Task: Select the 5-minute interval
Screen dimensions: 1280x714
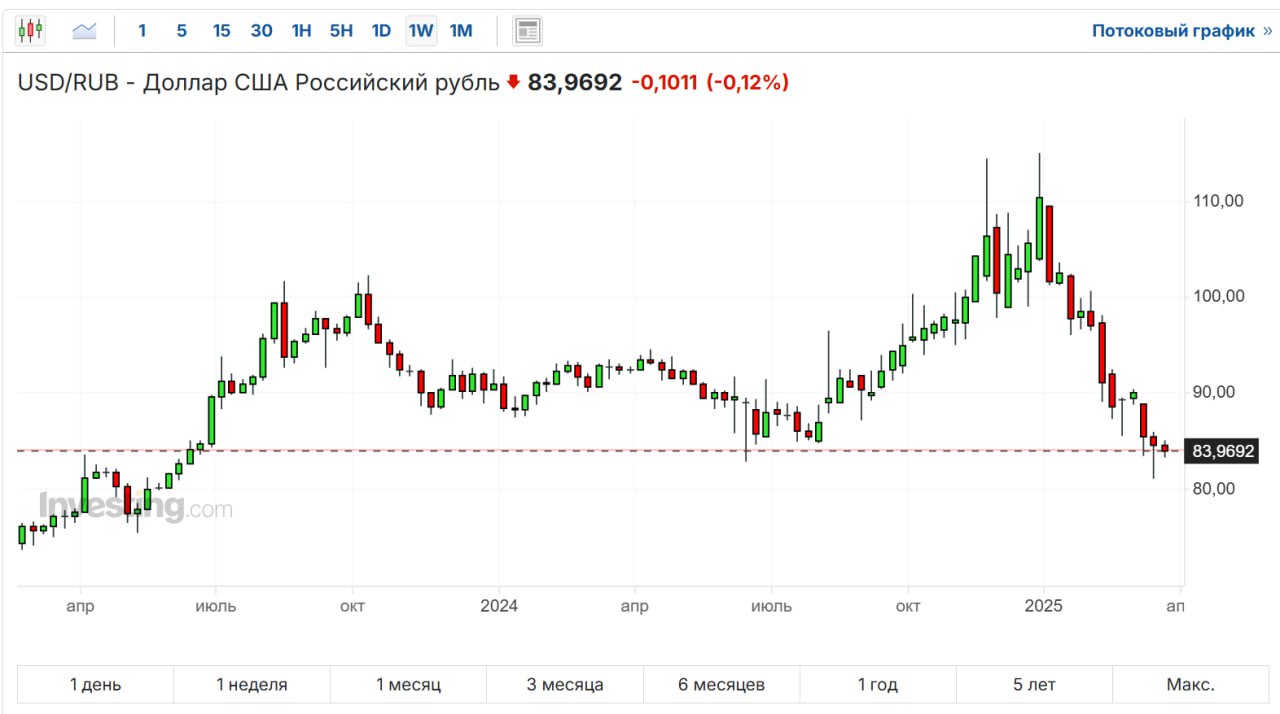Action: (x=181, y=31)
